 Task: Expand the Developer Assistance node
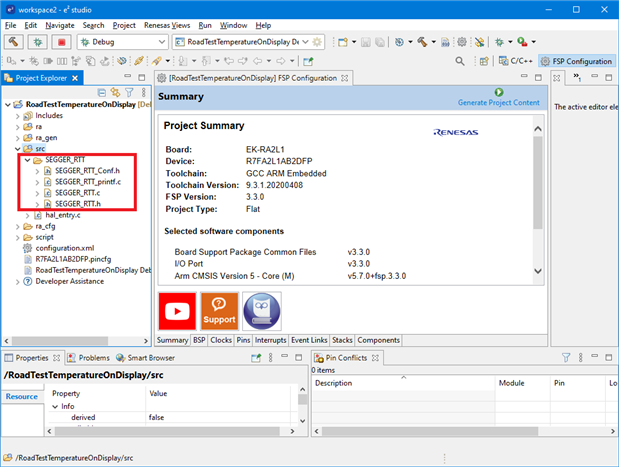(17, 281)
